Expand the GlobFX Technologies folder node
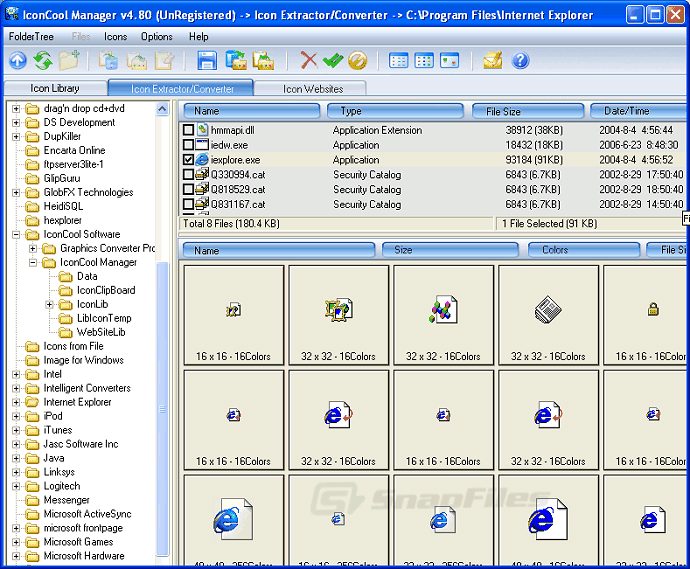Image resolution: width=690 pixels, height=569 pixels. click(x=16, y=192)
